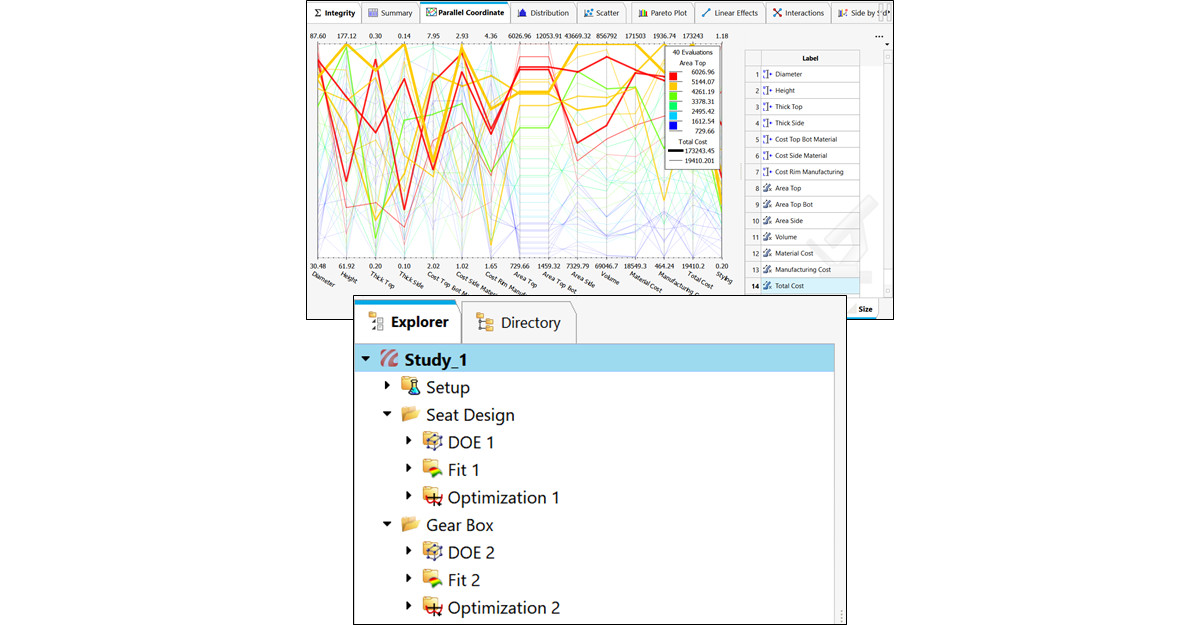Expand the DOE 1 node
Screen dimensions: 1200x625
click(x=409, y=441)
